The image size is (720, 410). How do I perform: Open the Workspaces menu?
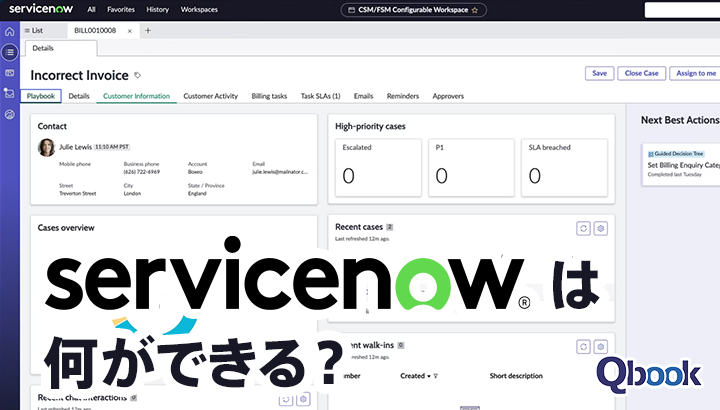tap(198, 10)
